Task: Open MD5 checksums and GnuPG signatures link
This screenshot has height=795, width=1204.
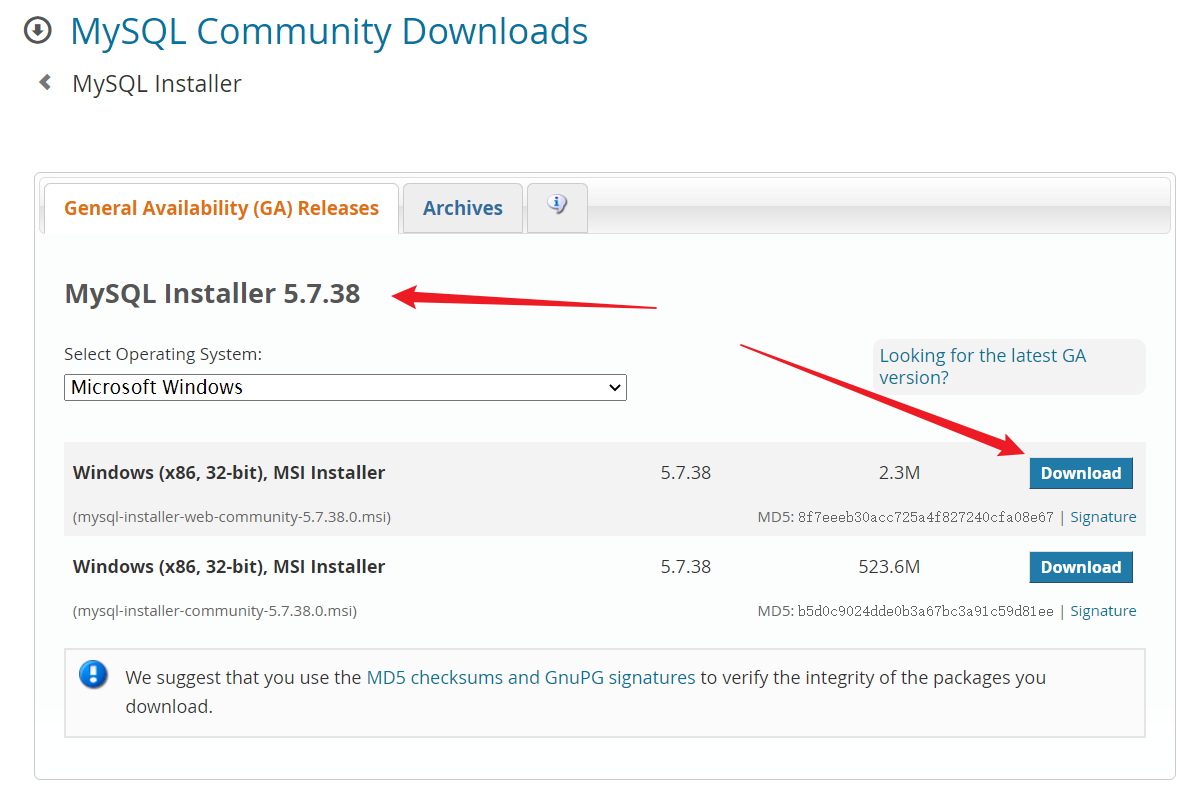Action: [531, 677]
